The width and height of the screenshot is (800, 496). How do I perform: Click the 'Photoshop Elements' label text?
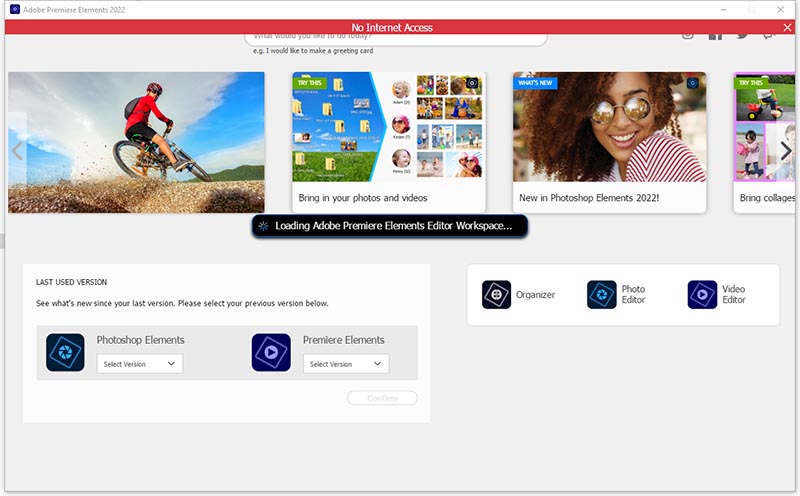click(x=140, y=340)
